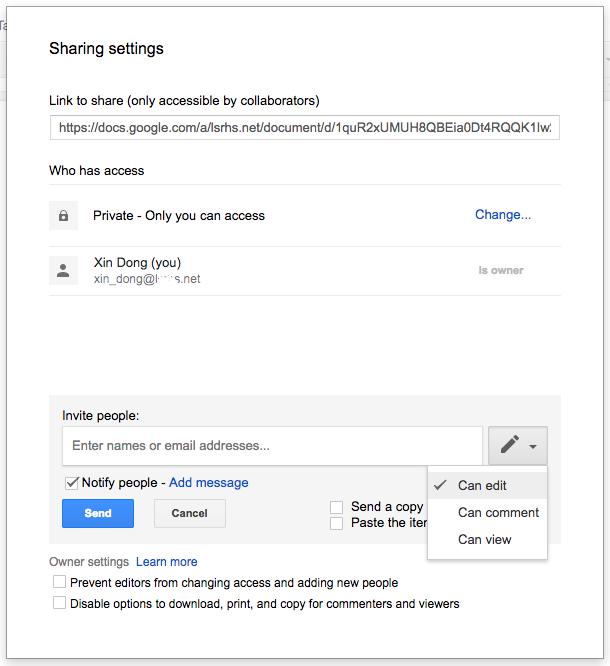Viewport: 610px width, 666px height.
Task: Collapse the permission dropdown arrow
Action: tap(534, 447)
